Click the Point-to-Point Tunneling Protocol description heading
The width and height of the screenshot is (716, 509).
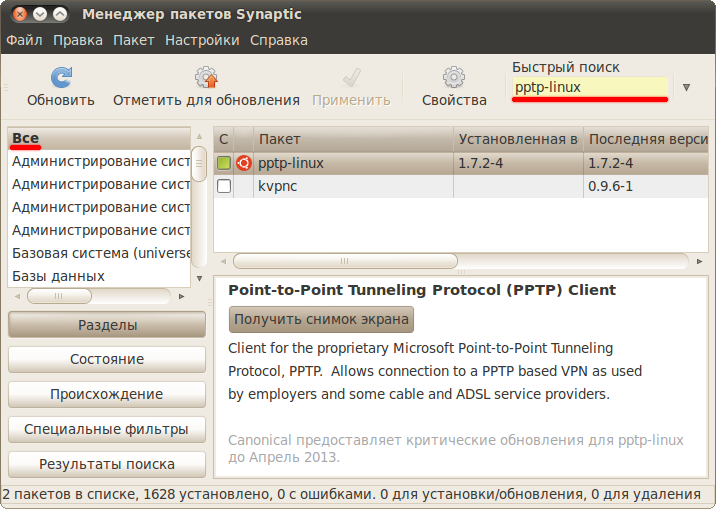(422, 290)
